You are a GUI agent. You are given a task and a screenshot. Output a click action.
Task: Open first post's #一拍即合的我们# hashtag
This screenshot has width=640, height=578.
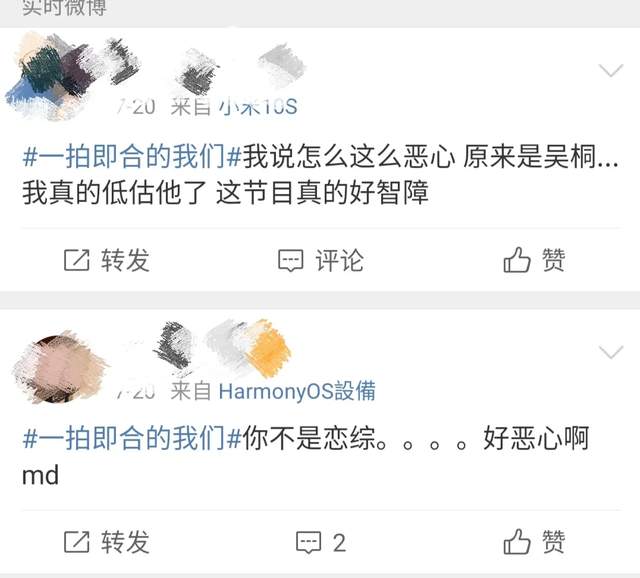(x=132, y=156)
